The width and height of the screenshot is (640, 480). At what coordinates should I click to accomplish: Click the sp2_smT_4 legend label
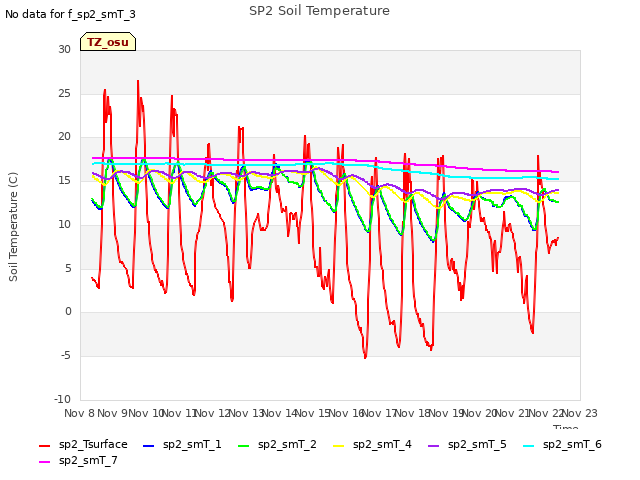[382, 444]
